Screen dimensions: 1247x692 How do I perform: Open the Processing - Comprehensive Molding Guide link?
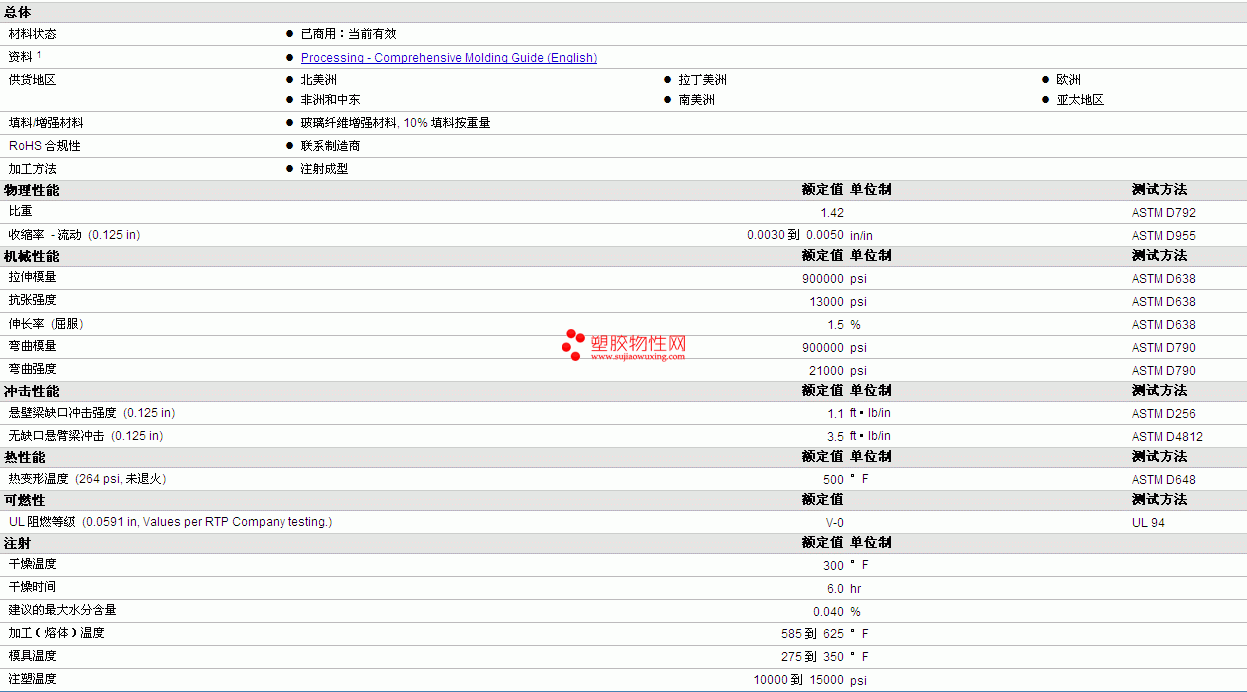pos(449,58)
